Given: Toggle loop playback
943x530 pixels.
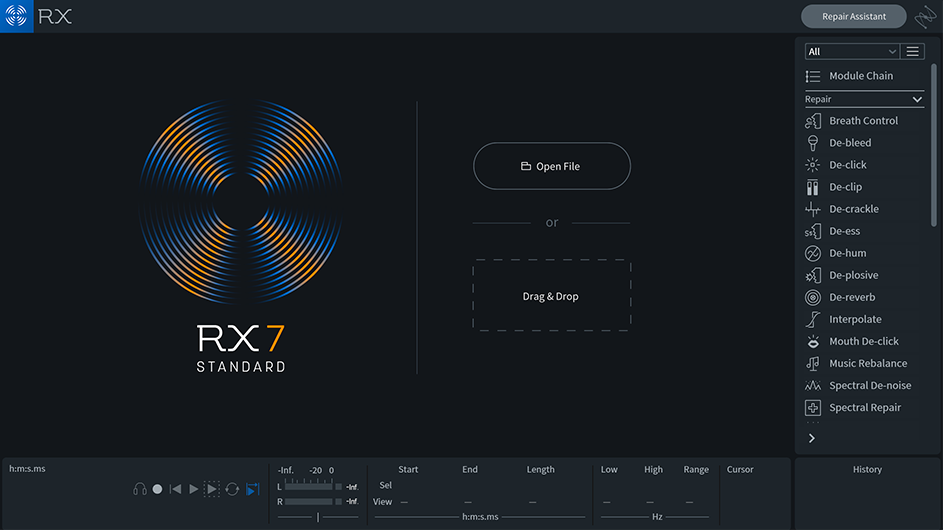Looking at the screenshot, I should 232,489.
